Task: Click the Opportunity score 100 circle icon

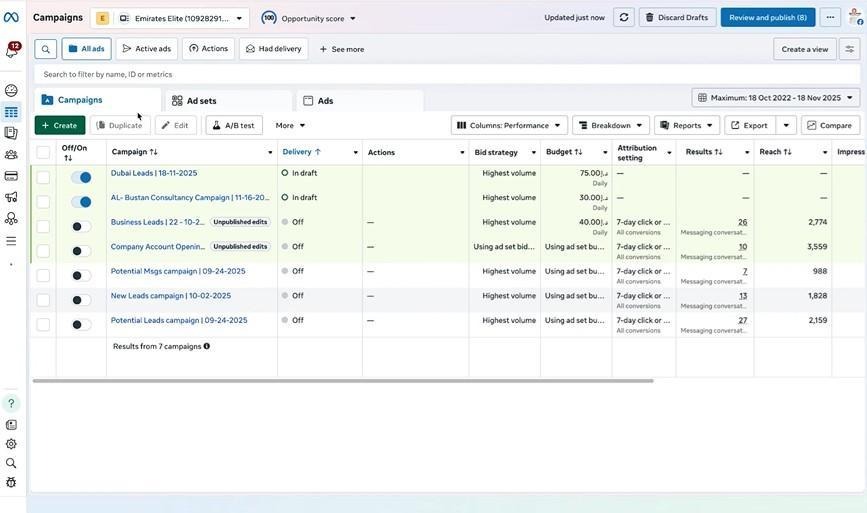Action: click(x=269, y=18)
